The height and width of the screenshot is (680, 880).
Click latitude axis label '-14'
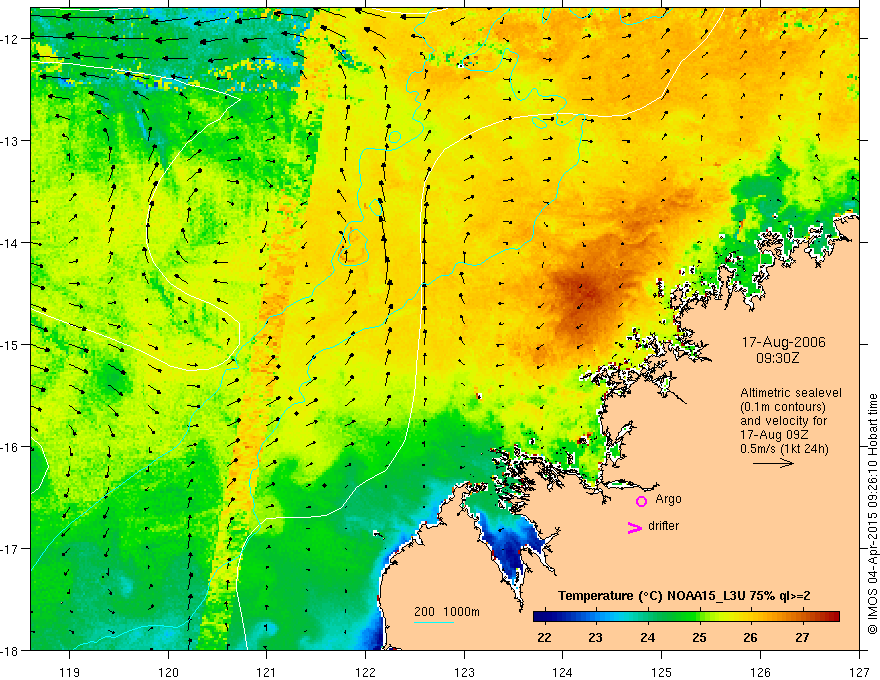(10, 243)
